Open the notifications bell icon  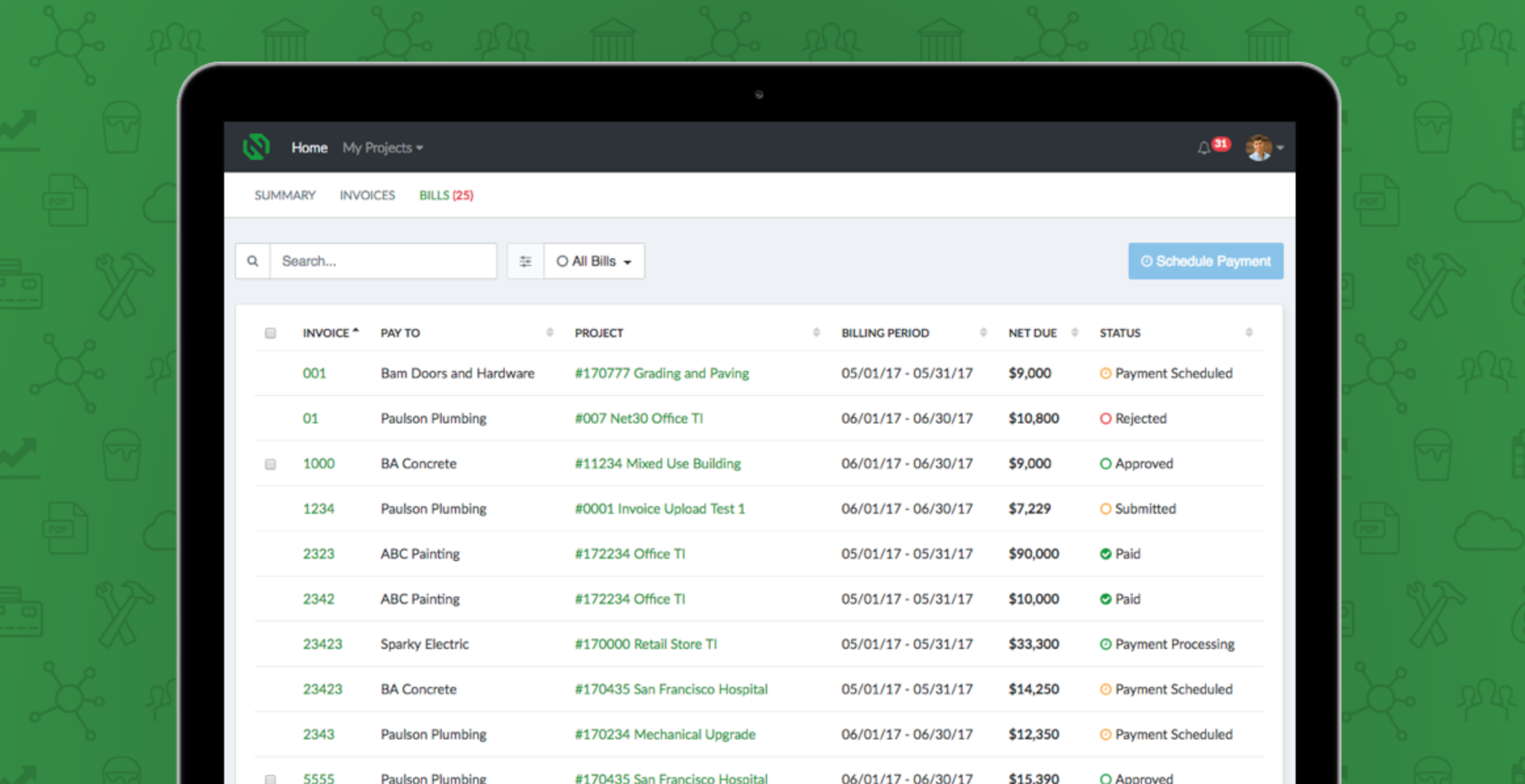coord(1203,148)
